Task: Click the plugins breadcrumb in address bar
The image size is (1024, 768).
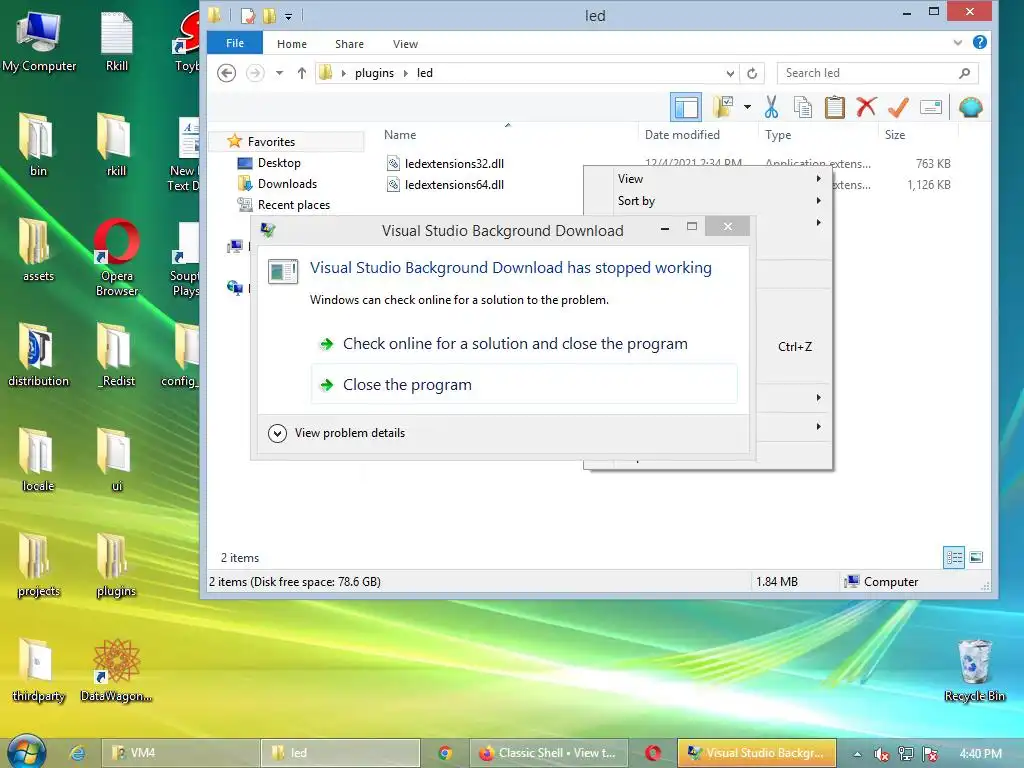Action: click(374, 73)
